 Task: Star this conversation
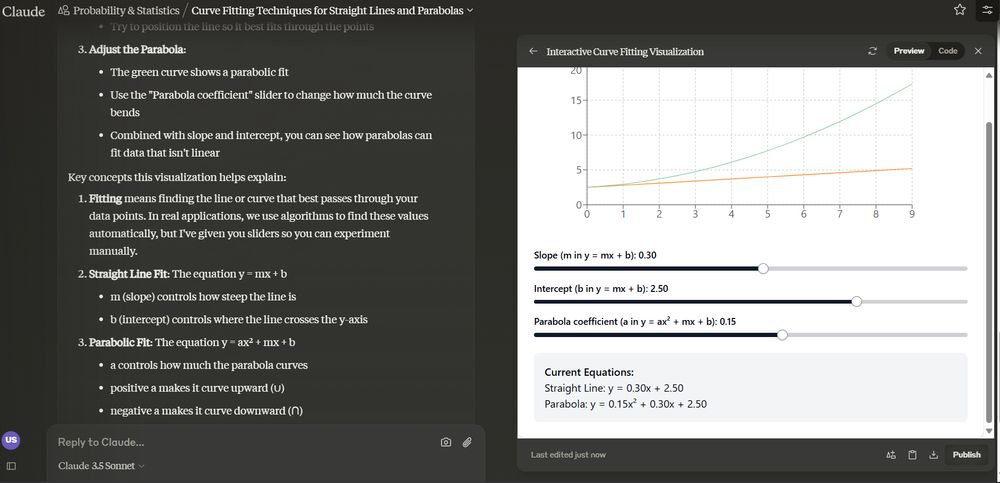(x=960, y=10)
